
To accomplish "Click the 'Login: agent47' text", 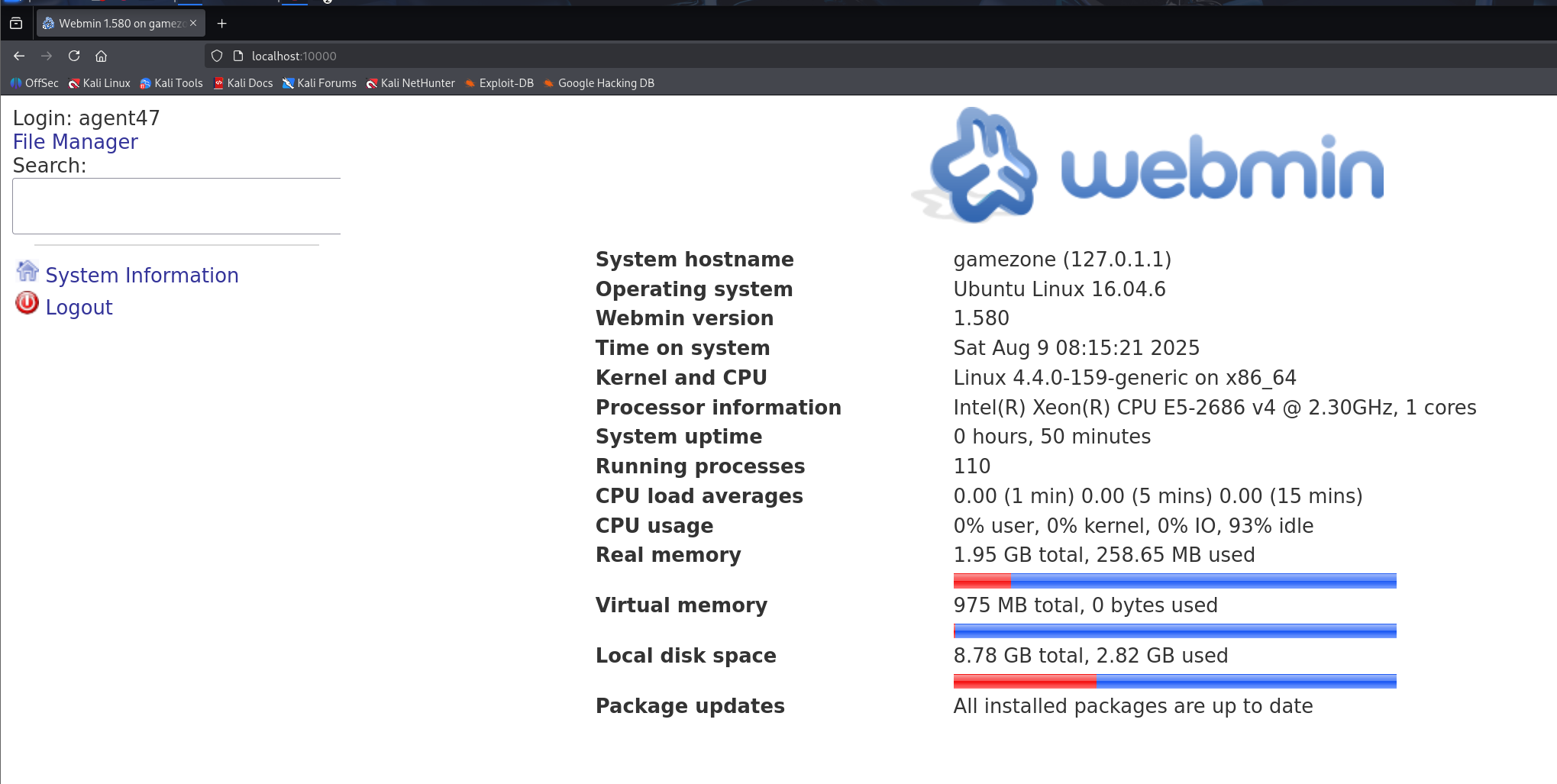I will [x=86, y=118].
